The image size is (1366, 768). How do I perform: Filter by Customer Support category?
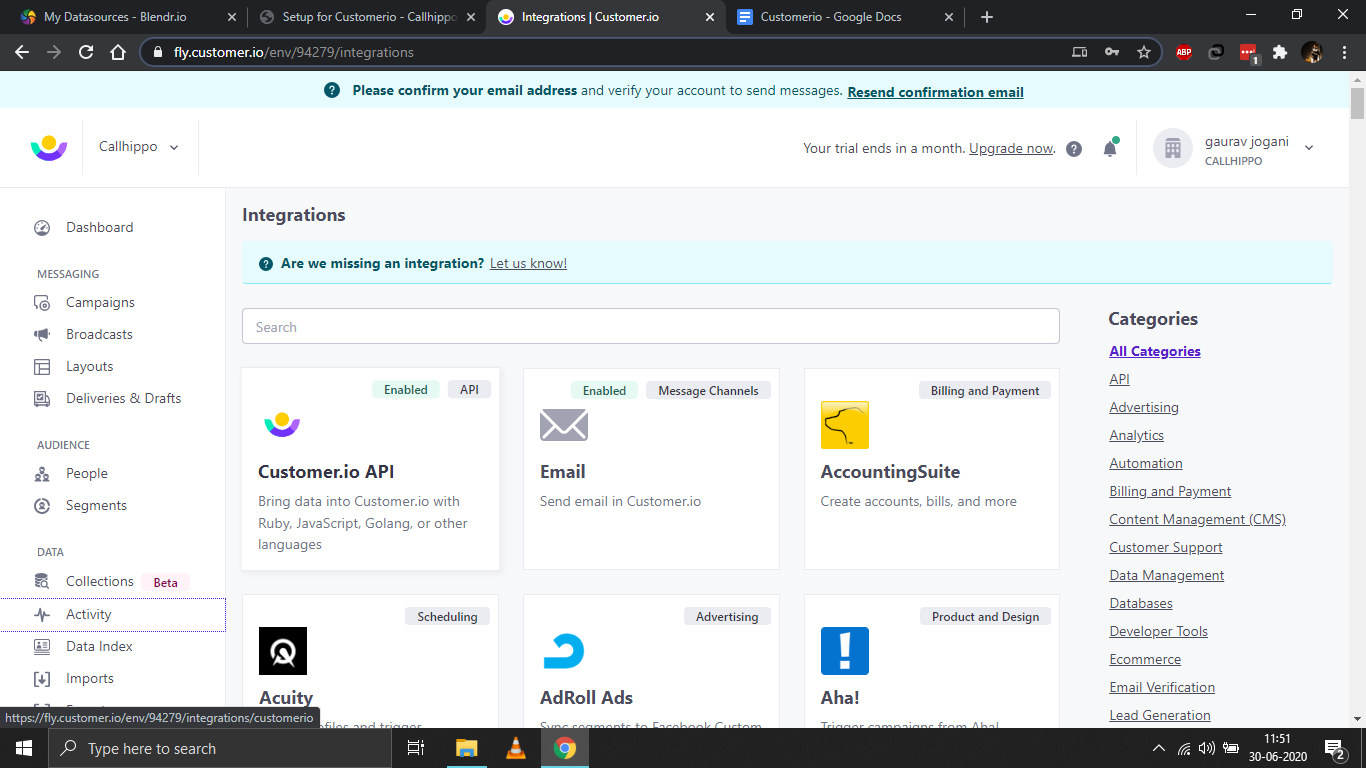pyautogui.click(x=1166, y=547)
